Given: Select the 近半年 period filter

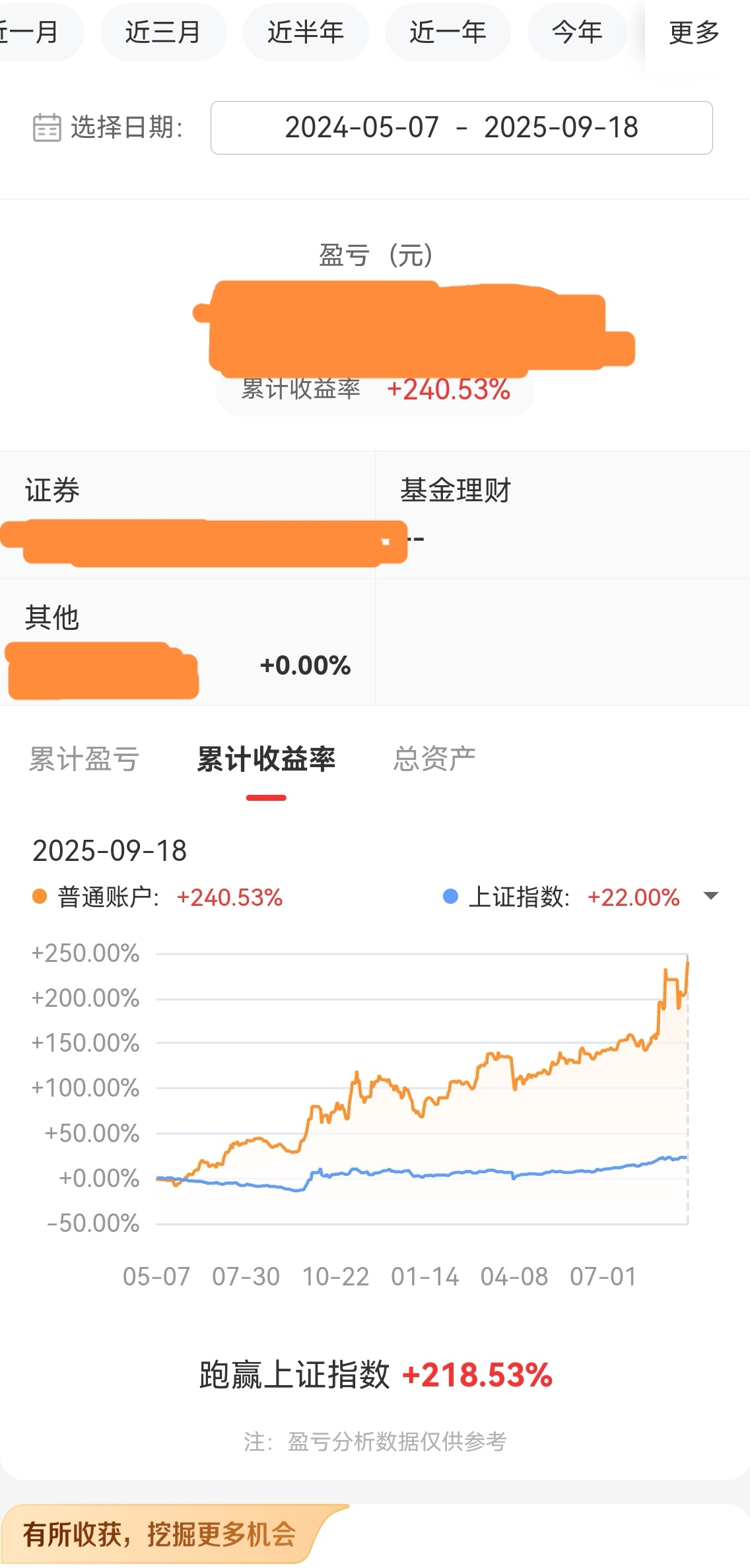Looking at the screenshot, I should click(x=306, y=32).
